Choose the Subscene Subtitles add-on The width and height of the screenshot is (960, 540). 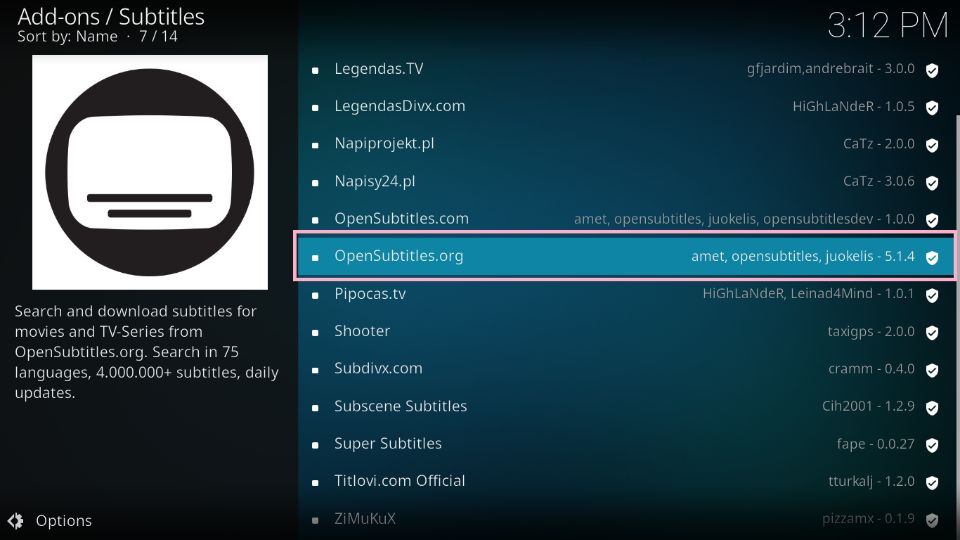coord(626,407)
